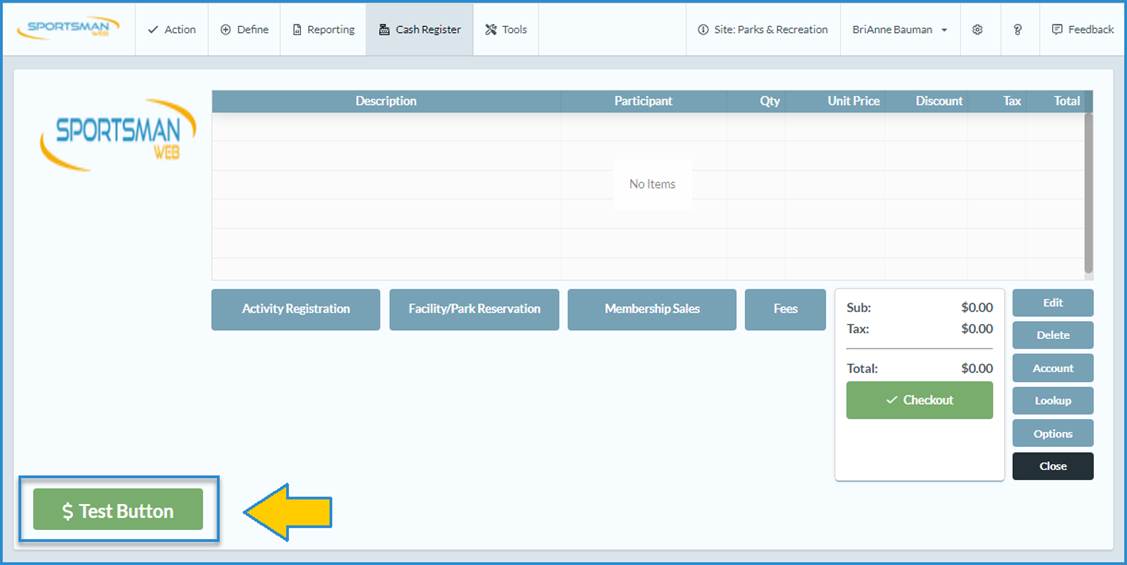The width and height of the screenshot is (1127, 565).
Task: Choose the Membership Sales button
Action: point(652,309)
